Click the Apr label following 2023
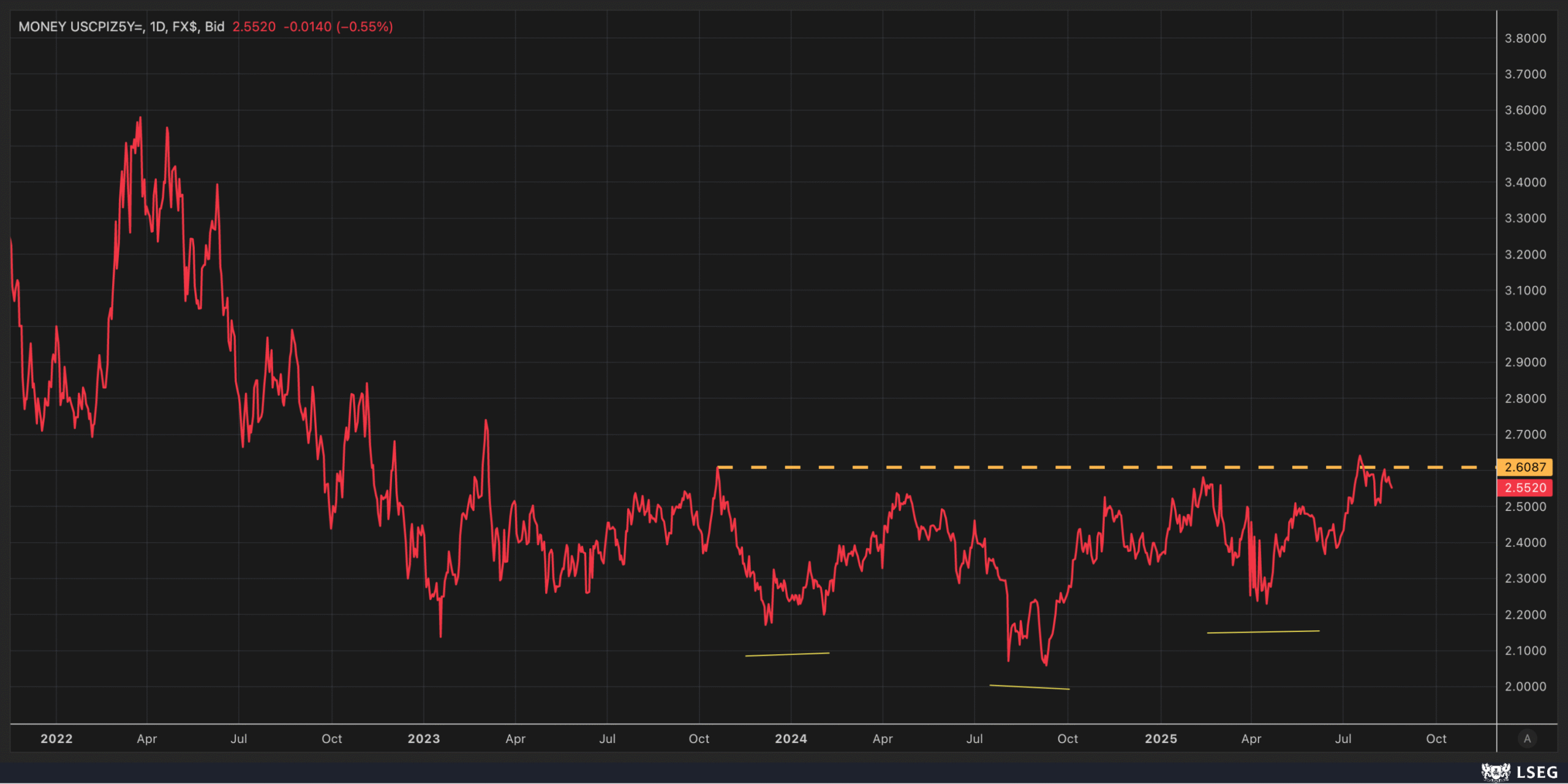Viewport: 1568px width, 784px height. (516, 739)
